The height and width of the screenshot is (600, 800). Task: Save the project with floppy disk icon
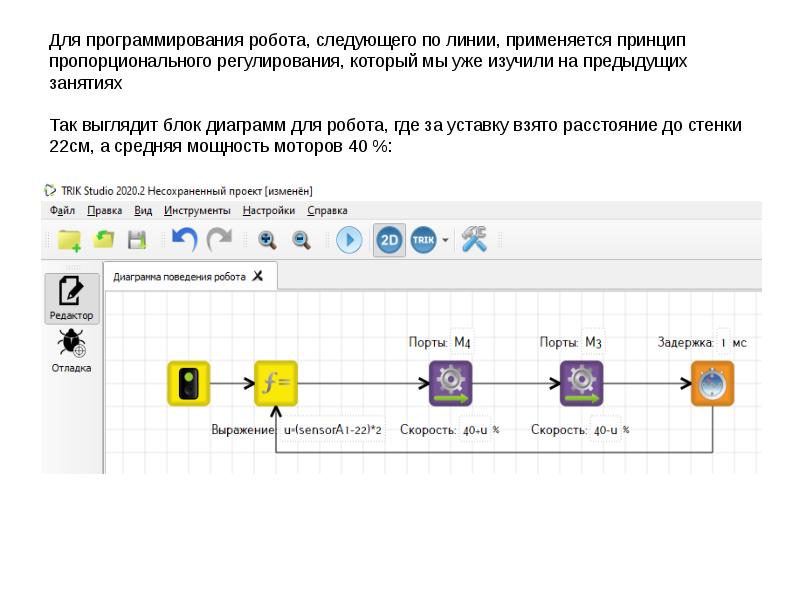pyautogui.click(x=136, y=240)
